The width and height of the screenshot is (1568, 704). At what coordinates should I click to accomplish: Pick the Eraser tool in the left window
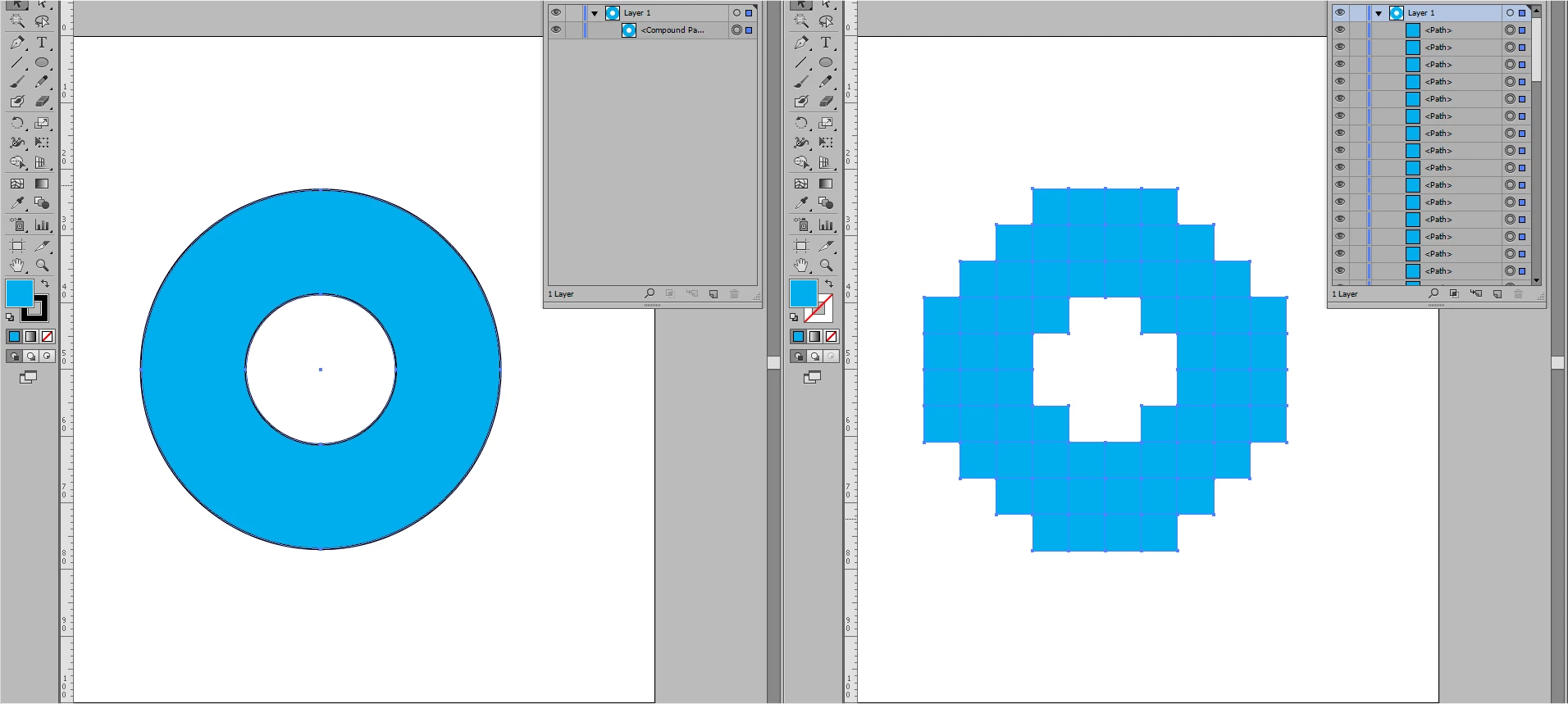point(42,102)
